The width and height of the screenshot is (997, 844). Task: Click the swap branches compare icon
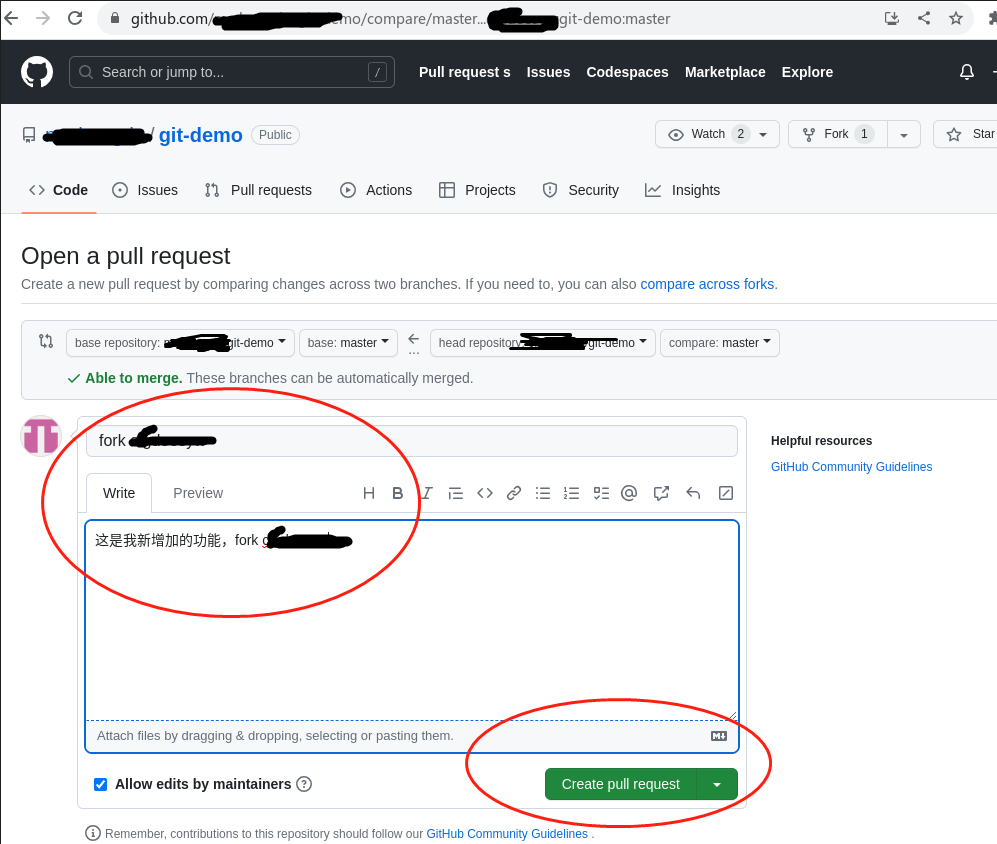pos(46,341)
